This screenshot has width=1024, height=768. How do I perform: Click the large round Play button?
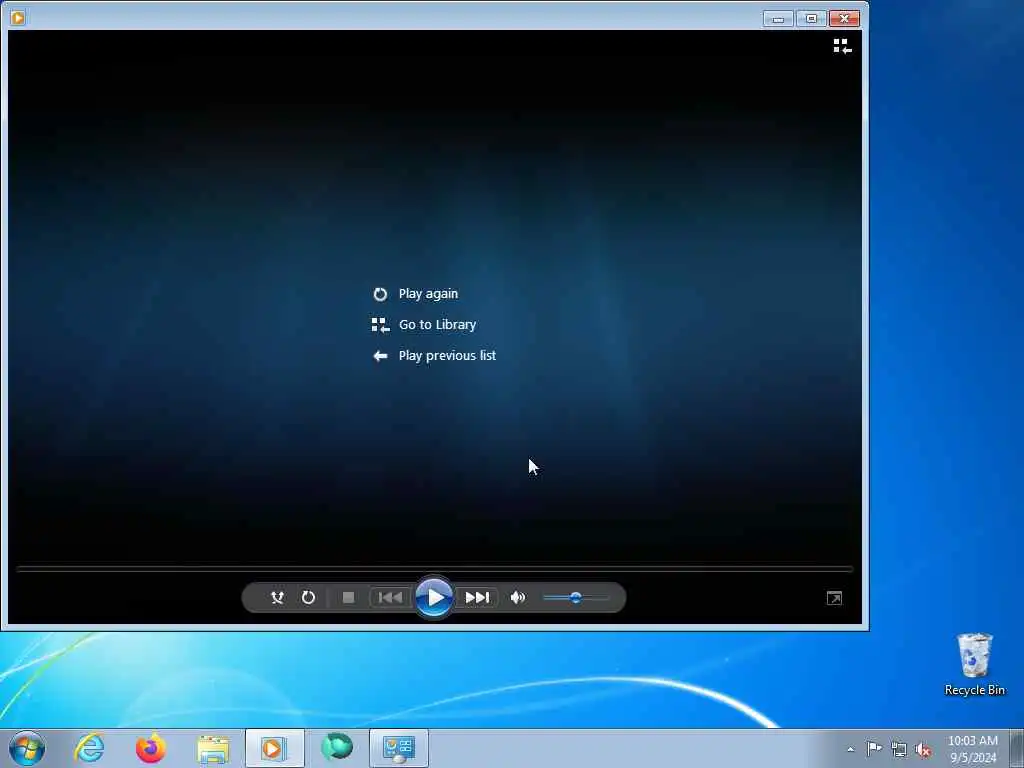[434, 597]
